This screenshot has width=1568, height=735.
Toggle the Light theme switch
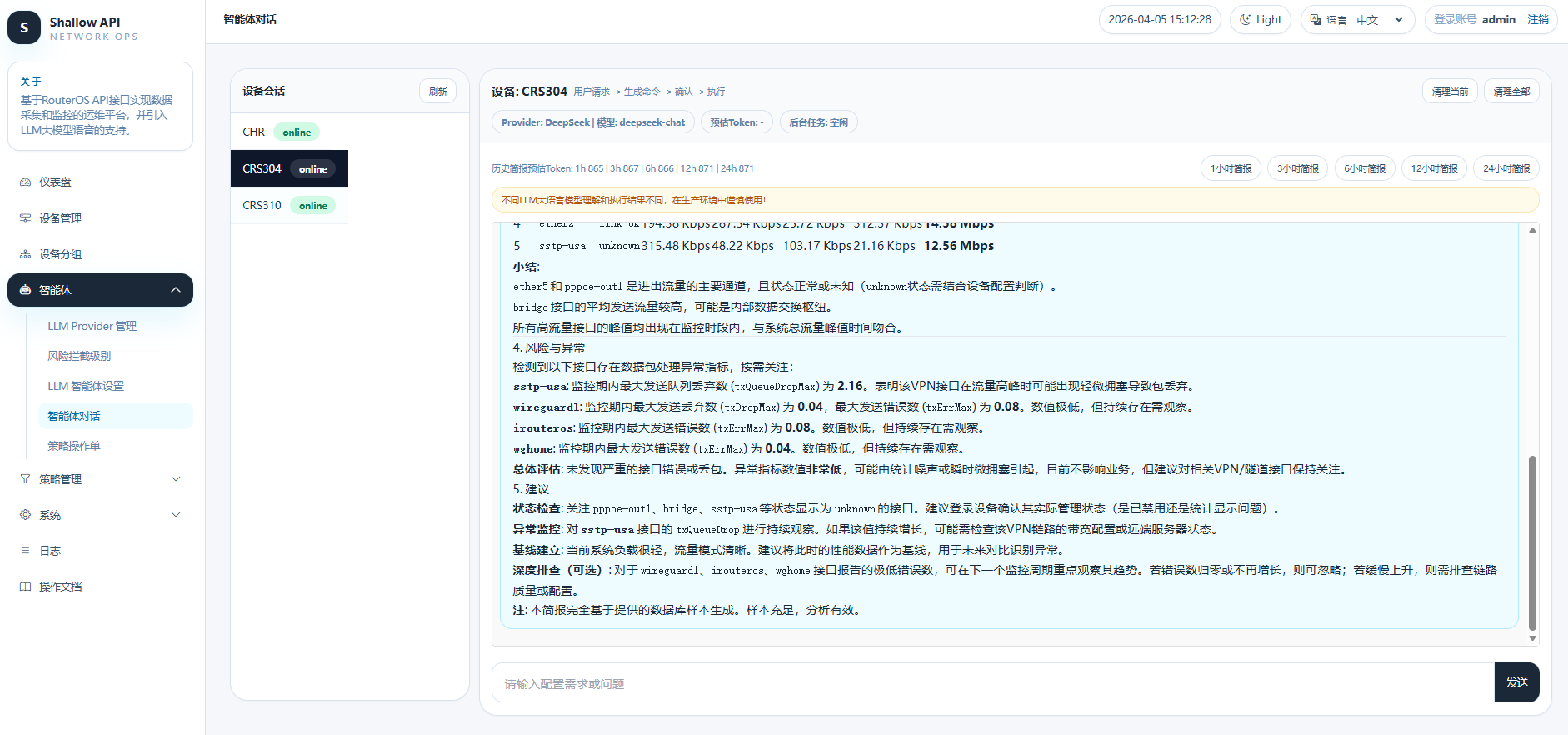click(1260, 19)
